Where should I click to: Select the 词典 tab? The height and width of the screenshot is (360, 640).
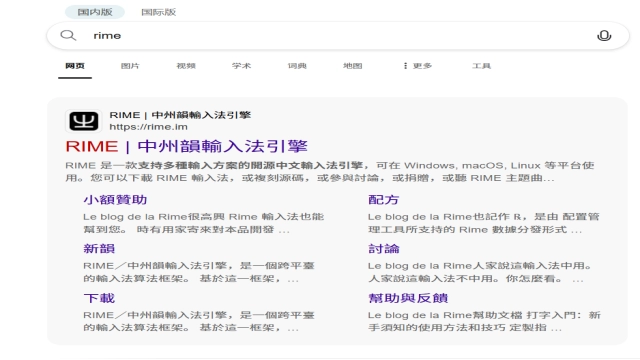297,66
